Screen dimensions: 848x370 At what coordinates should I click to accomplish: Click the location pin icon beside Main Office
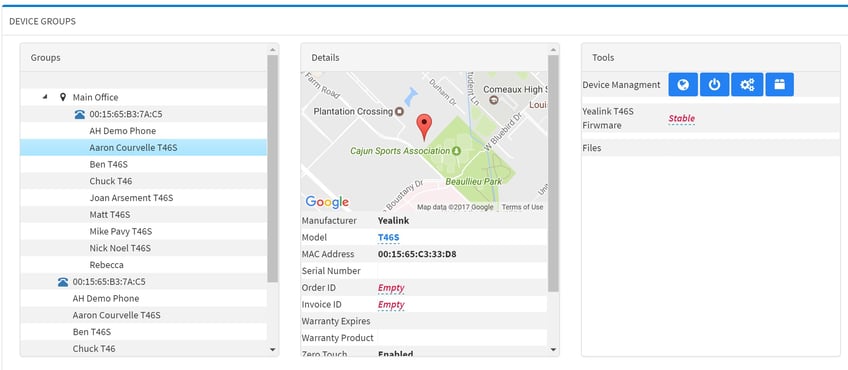(63, 97)
